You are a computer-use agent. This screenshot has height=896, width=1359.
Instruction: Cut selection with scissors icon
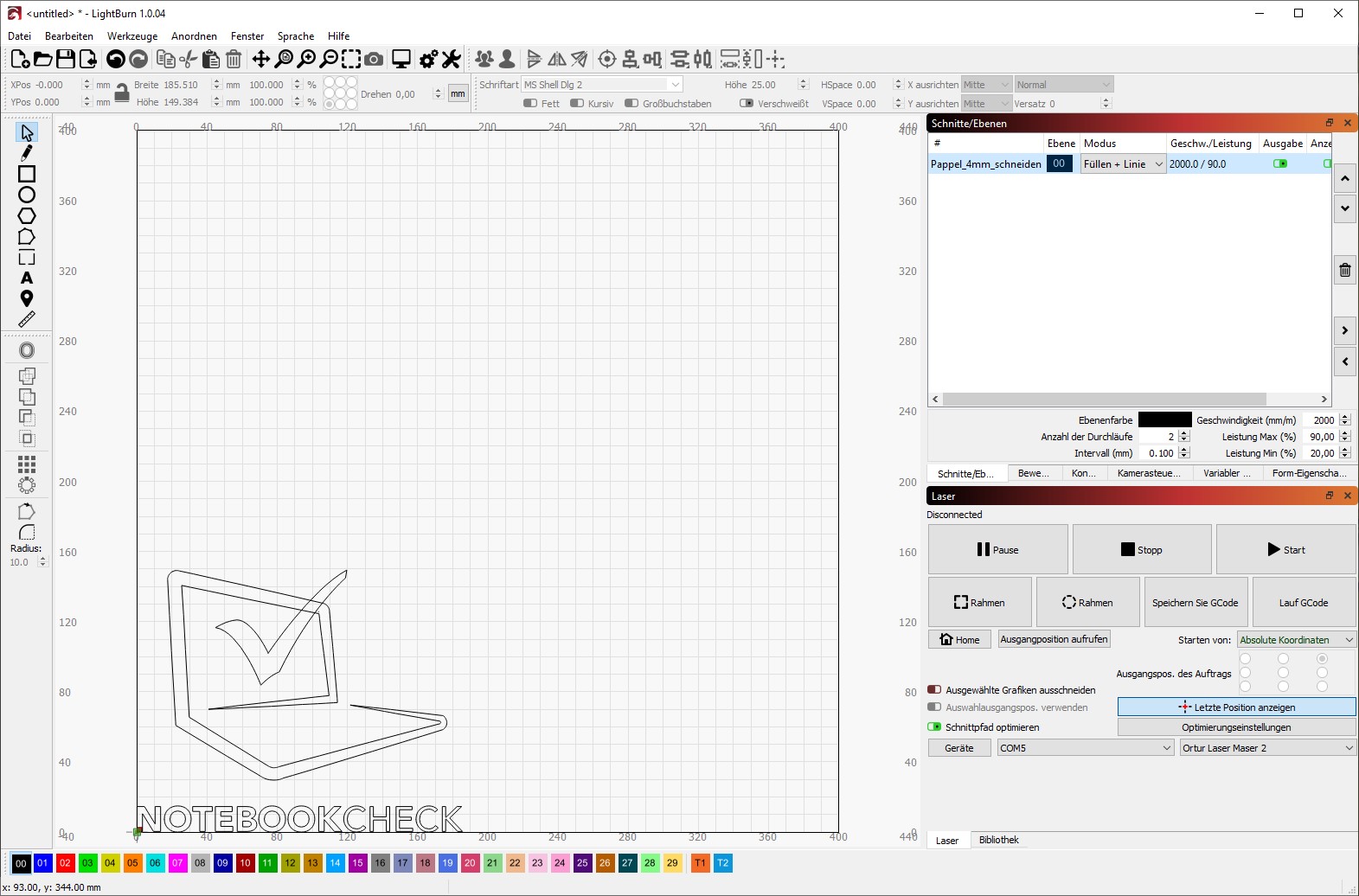point(188,59)
